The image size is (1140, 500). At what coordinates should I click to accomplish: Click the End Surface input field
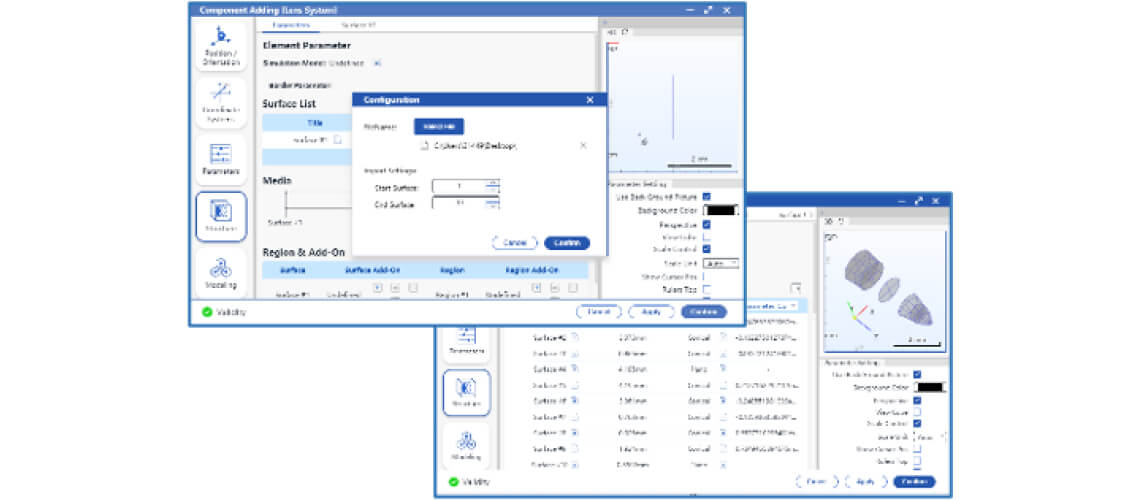pyautogui.click(x=458, y=203)
